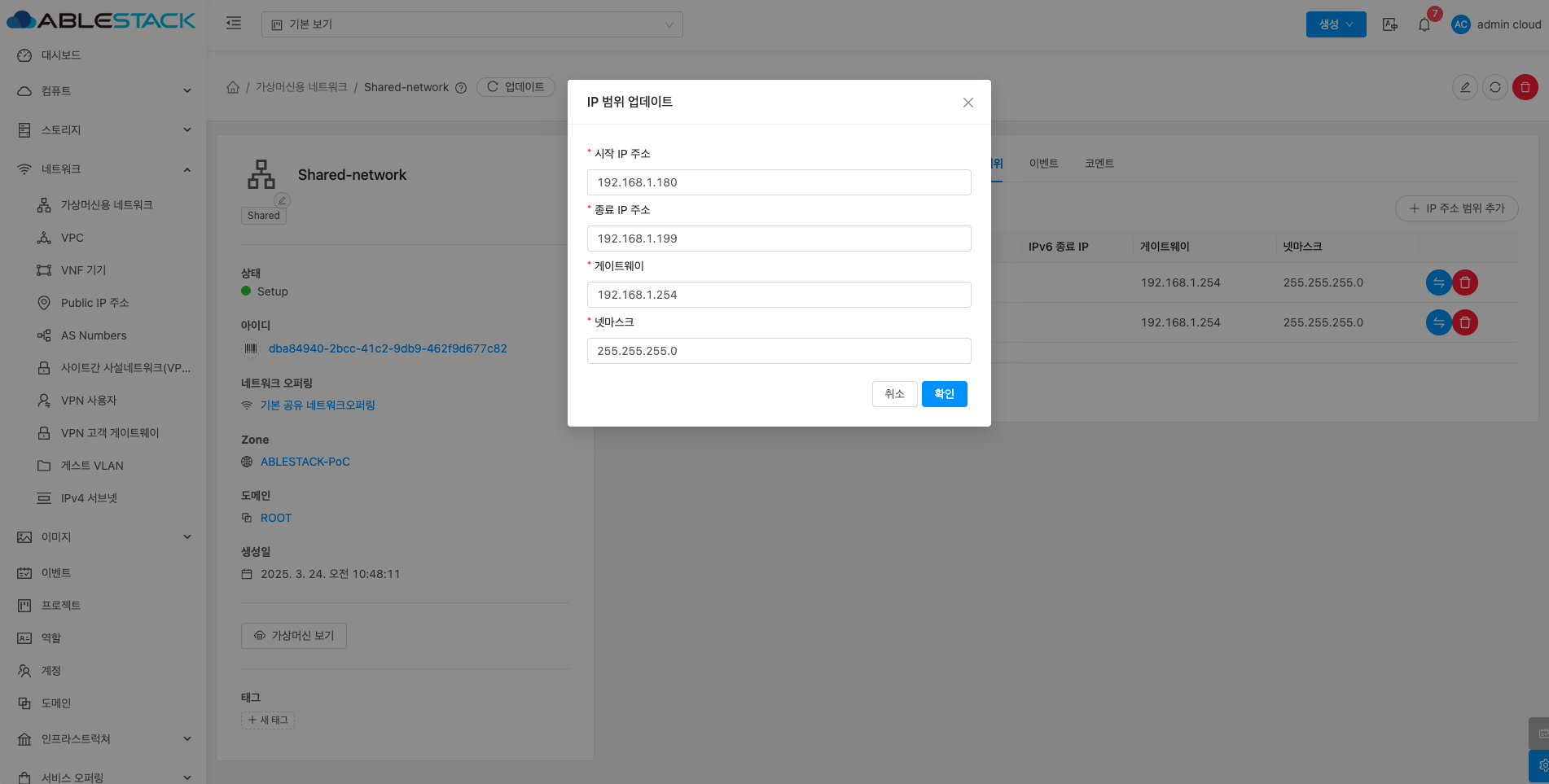
Task: Open the 생성 create dropdown
Action: coord(1336,24)
